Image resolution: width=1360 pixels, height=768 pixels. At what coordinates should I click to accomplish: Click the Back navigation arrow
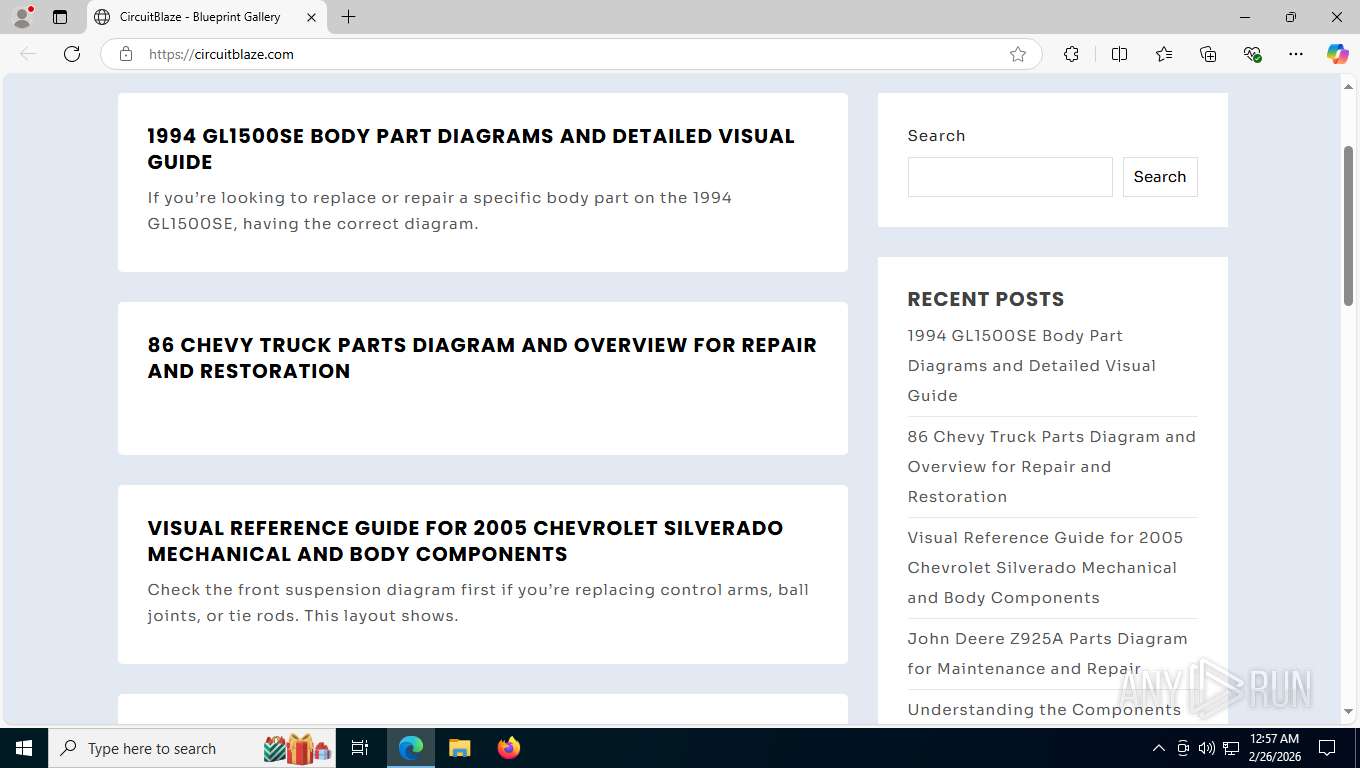(28, 54)
